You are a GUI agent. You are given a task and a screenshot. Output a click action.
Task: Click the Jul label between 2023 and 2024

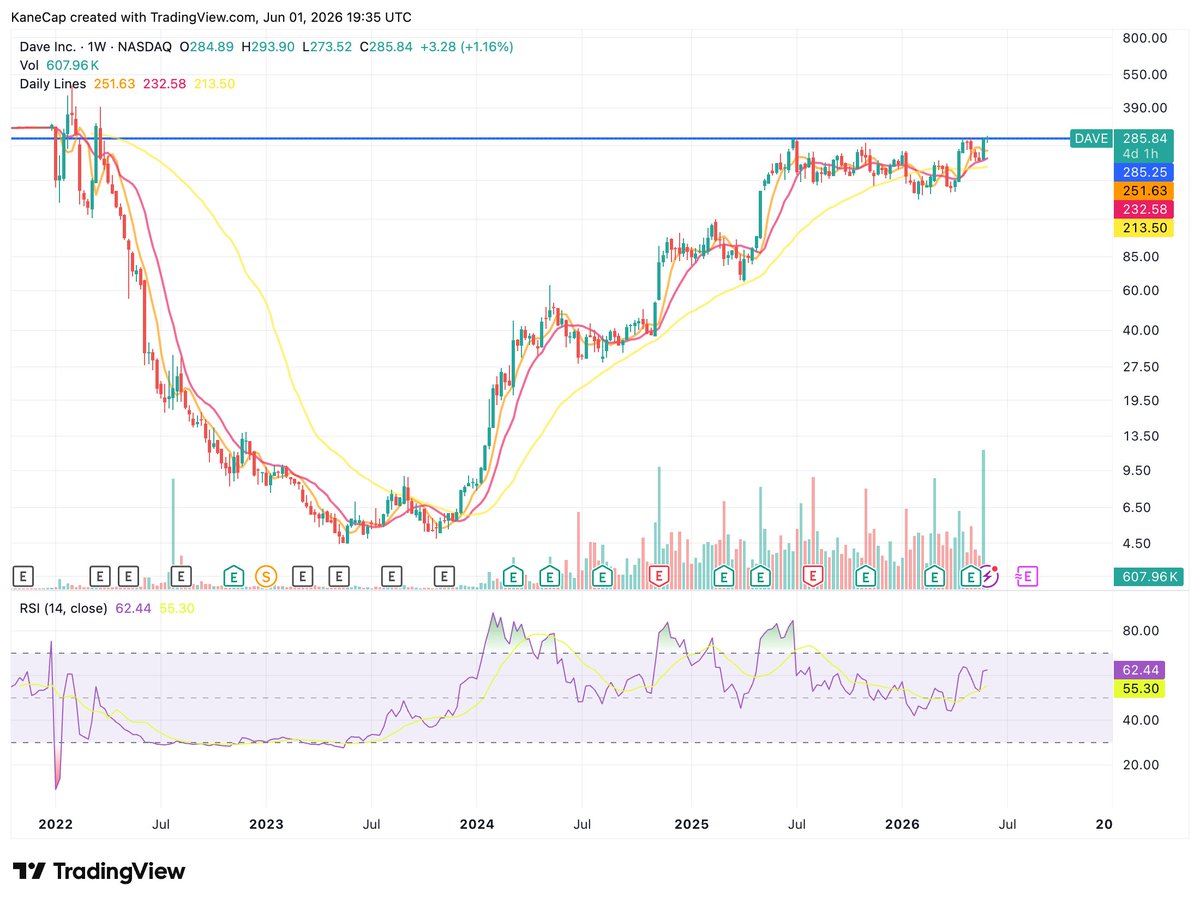371,824
